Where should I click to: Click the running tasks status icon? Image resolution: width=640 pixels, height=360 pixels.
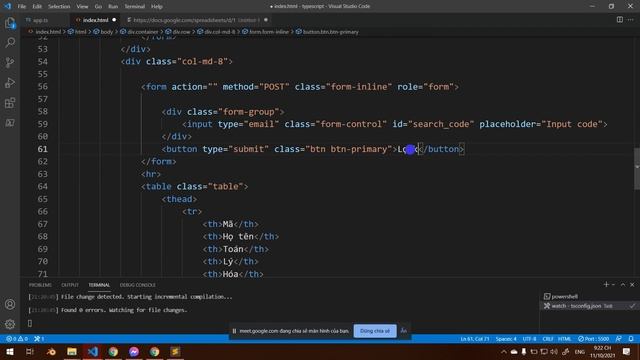pyautogui.click(x=39, y=339)
